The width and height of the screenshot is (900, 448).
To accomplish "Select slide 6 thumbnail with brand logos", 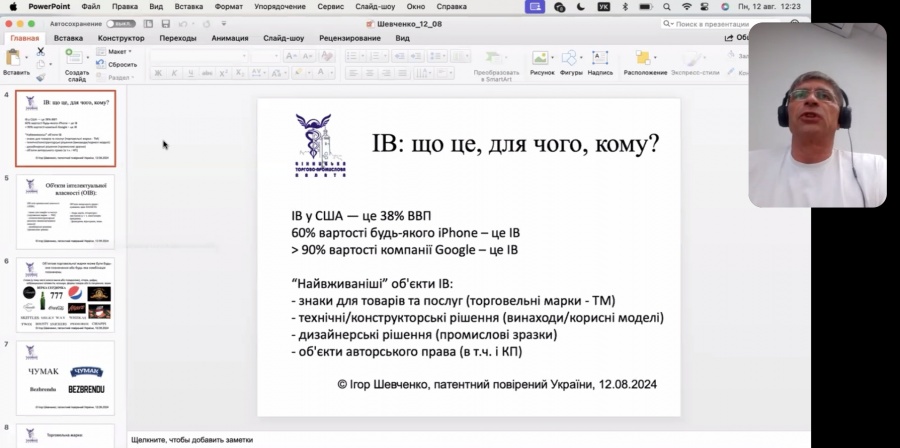I will coord(65,295).
